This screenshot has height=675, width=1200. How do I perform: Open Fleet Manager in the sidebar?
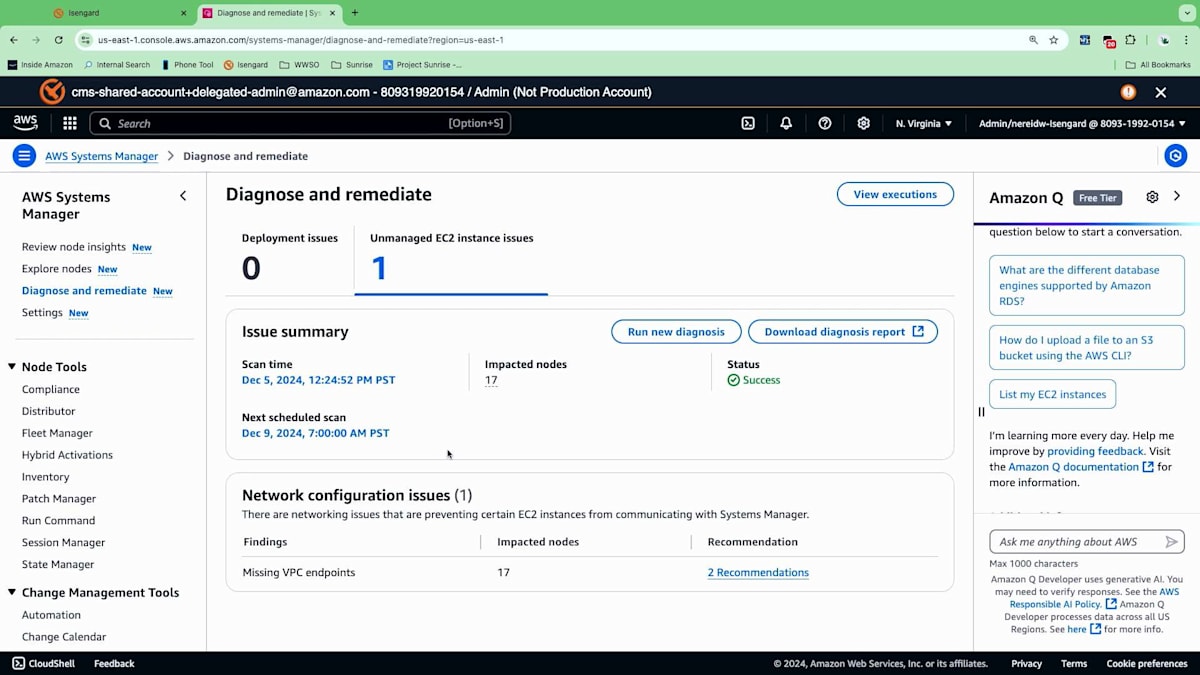(57, 433)
